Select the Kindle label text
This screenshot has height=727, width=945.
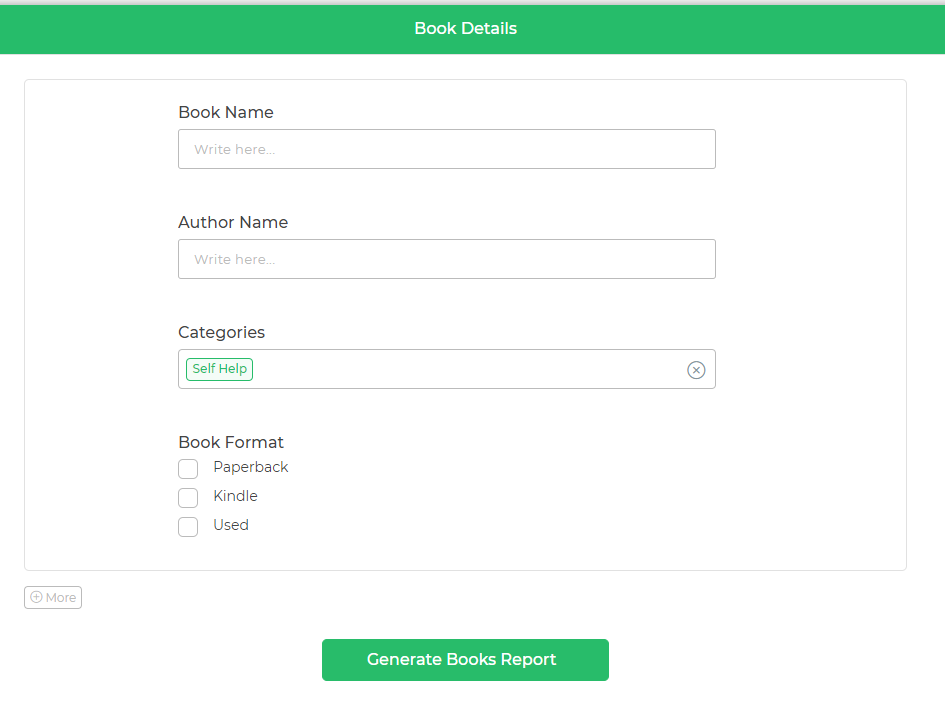236,496
